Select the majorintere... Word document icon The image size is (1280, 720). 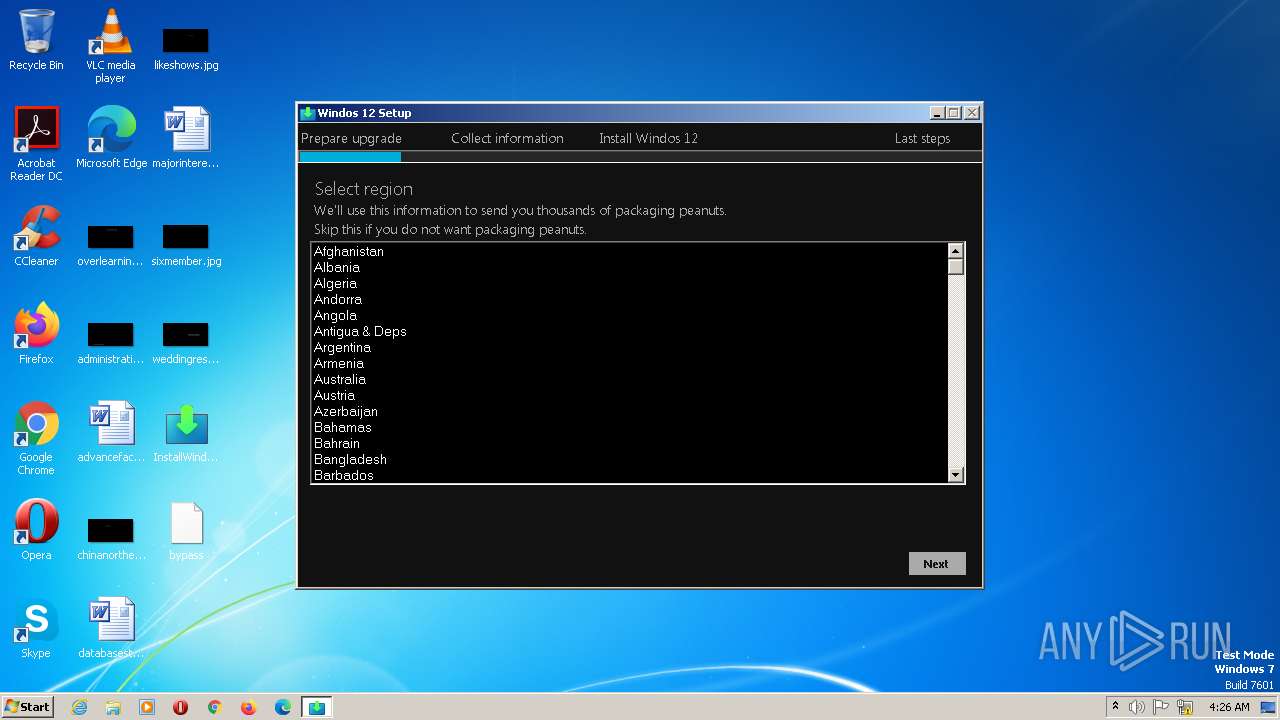click(186, 137)
